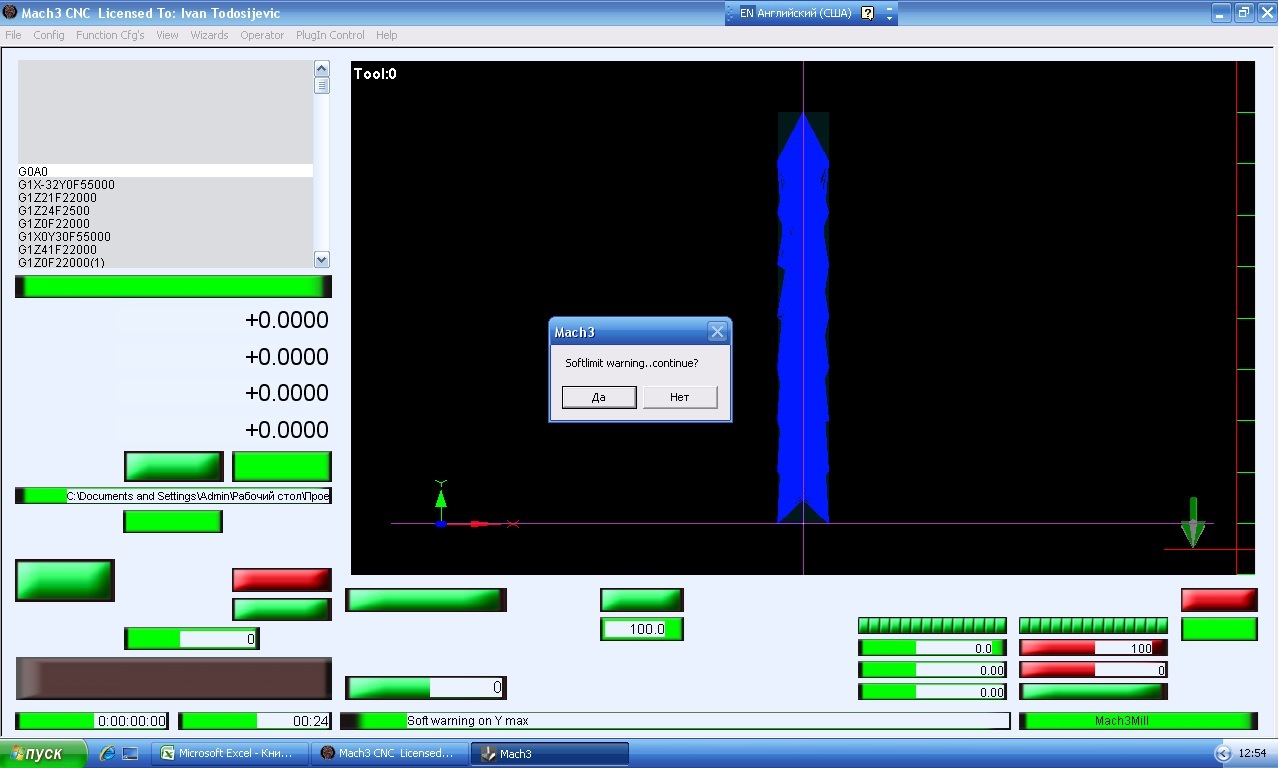Click the 00:24 time field
This screenshot has width=1278, height=768.
(256, 720)
